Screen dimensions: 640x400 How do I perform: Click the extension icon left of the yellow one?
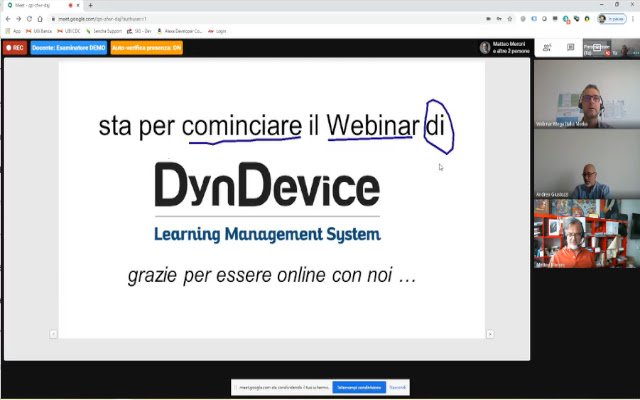[x=576, y=19]
